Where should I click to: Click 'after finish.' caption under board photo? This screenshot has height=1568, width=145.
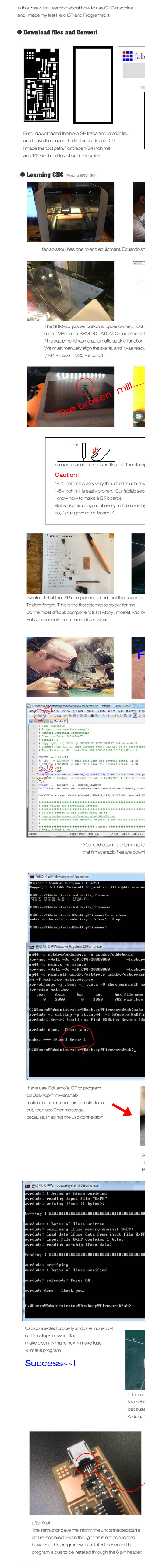[42, 1522]
